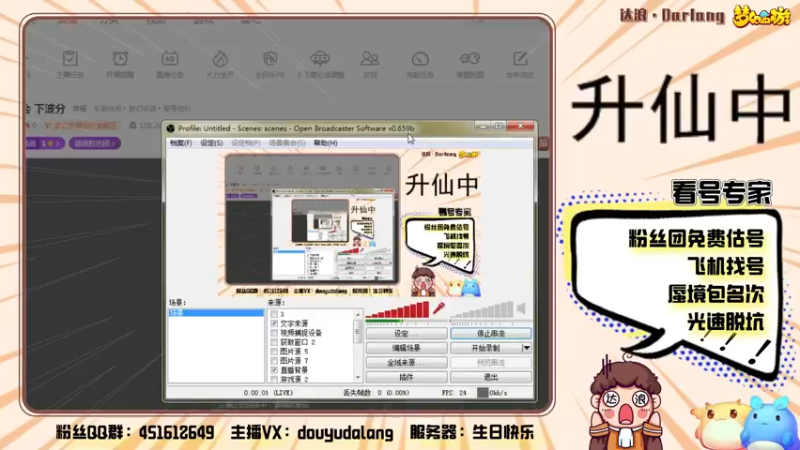Toggle the checkbox for source 3
This screenshot has height=450, width=800.
(x=274, y=314)
